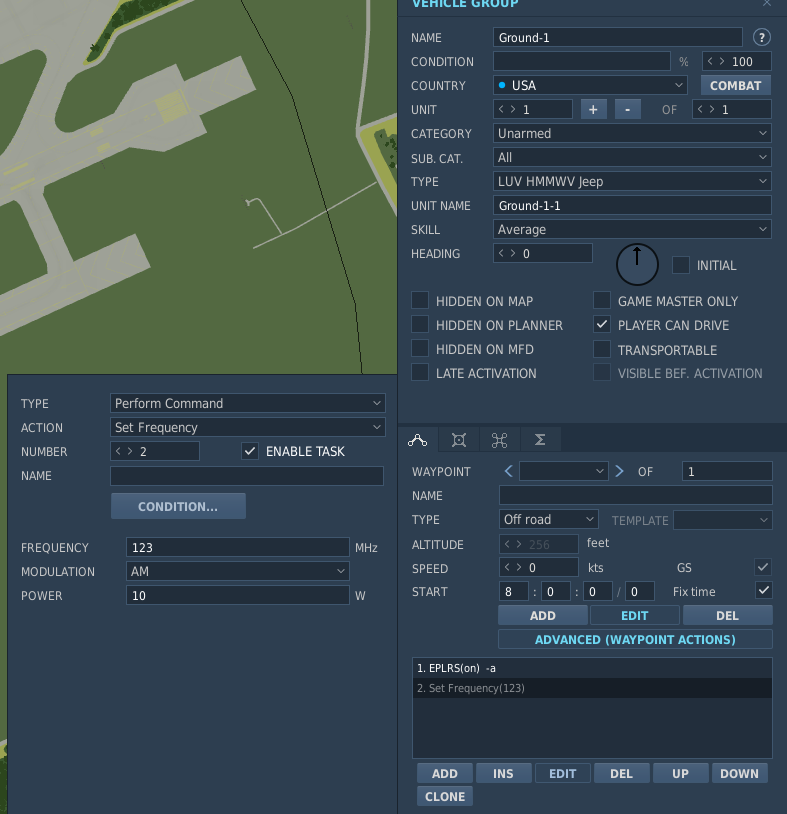Open the Modulation dropdown showing AM
The height and width of the screenshot is (814, 787).
pyautogui.click(x=238, y=571)
